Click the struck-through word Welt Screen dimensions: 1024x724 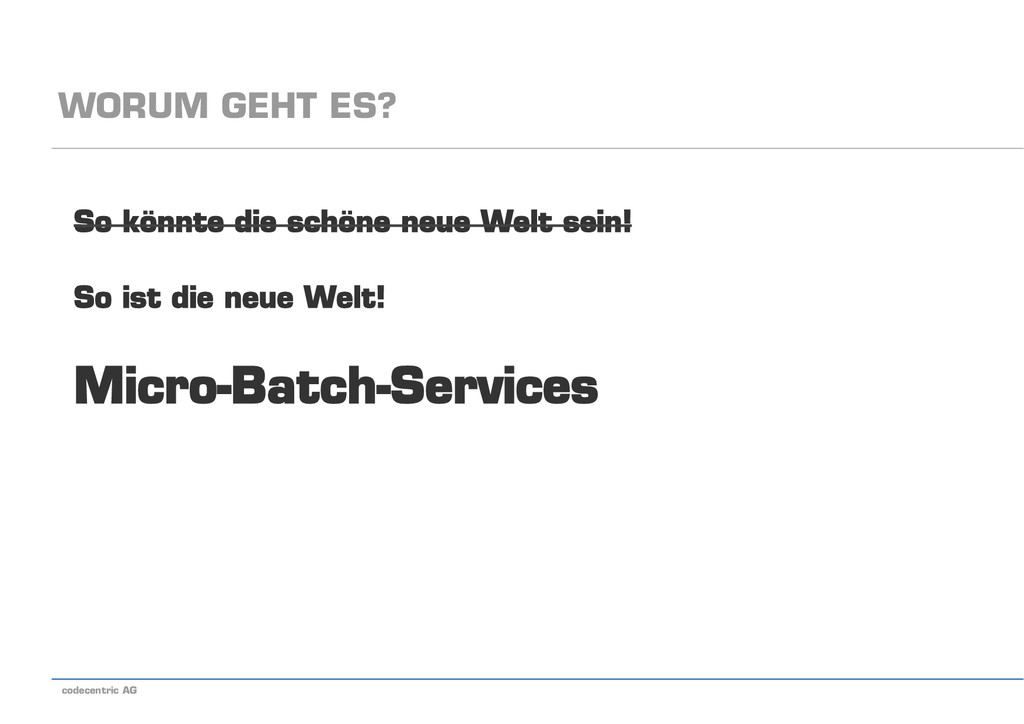[x=517, y=221]
